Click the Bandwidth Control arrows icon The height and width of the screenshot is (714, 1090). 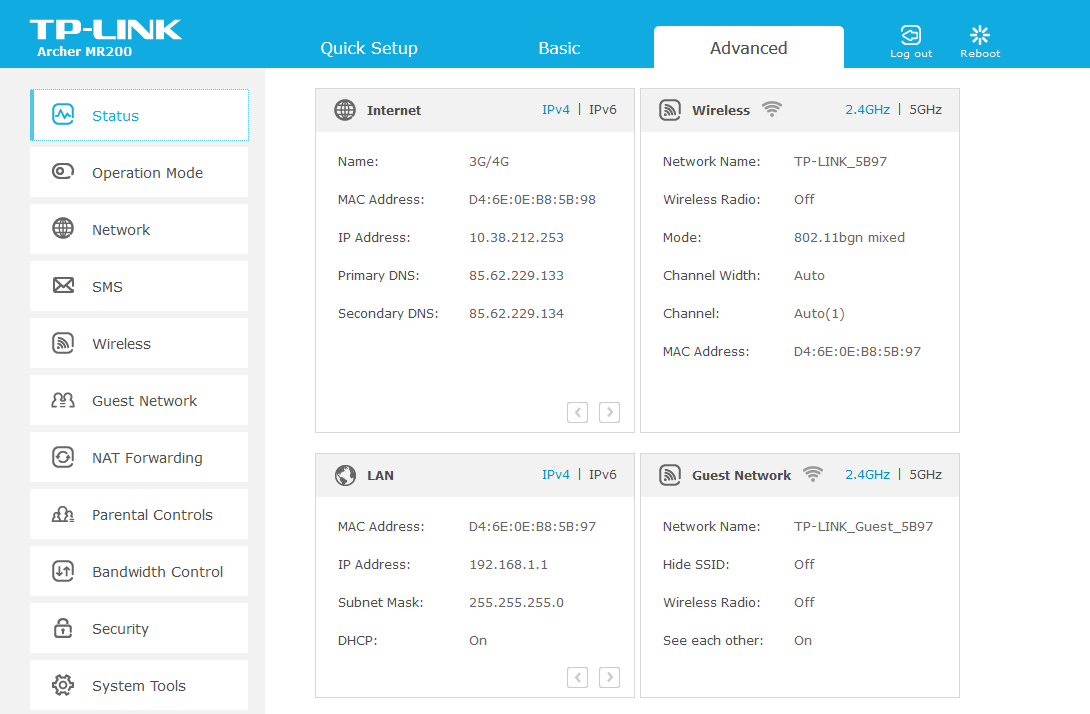[63, 571]
